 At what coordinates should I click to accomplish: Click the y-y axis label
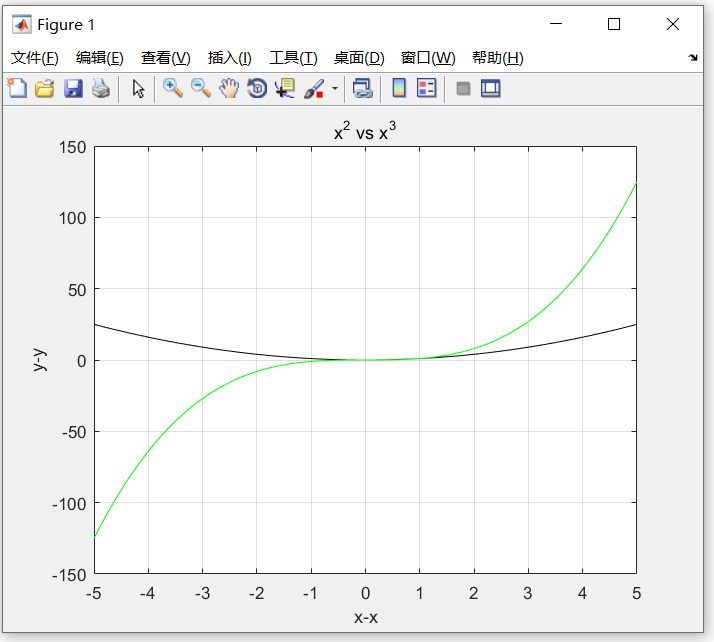[39, 360]
